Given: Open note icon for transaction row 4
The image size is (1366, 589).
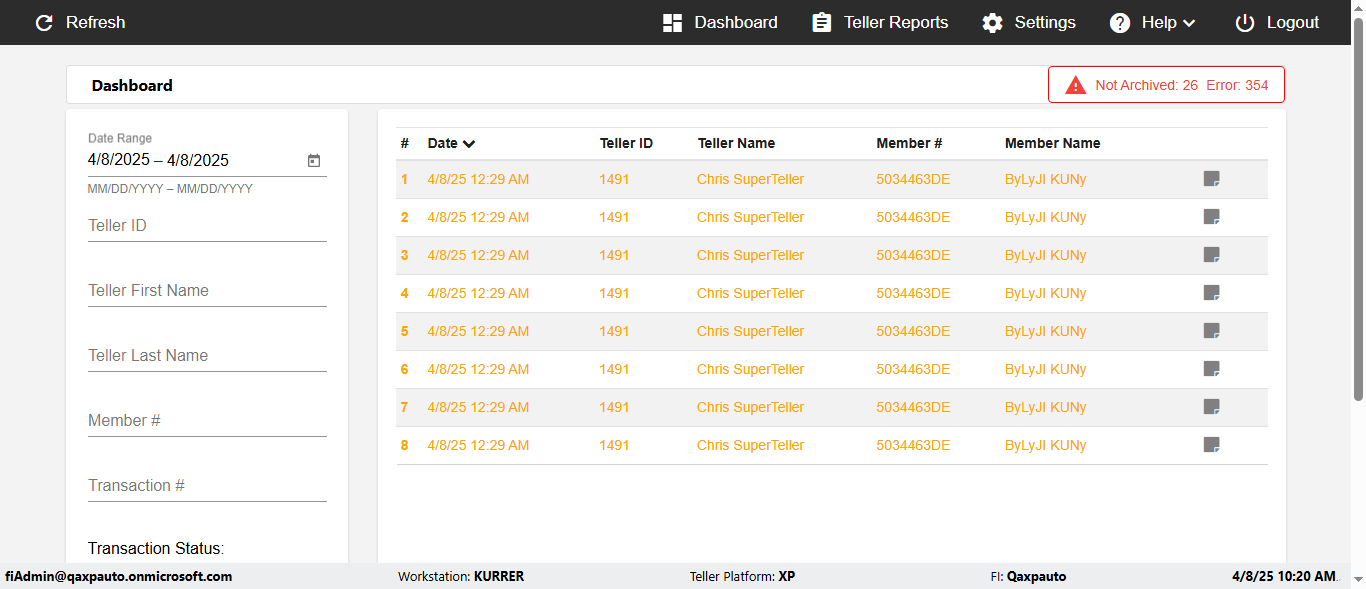Looking at the screenshot, I should tap(1211, 293).
